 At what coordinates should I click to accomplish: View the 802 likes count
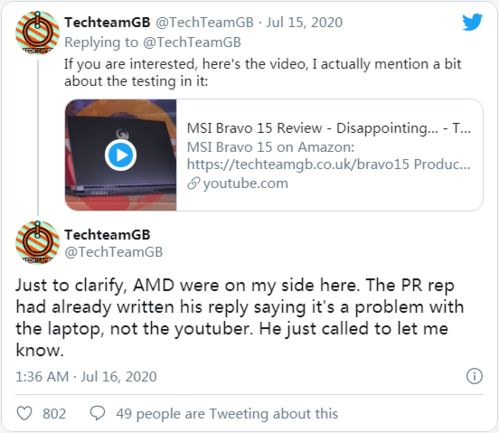click(x=54, y=414)
